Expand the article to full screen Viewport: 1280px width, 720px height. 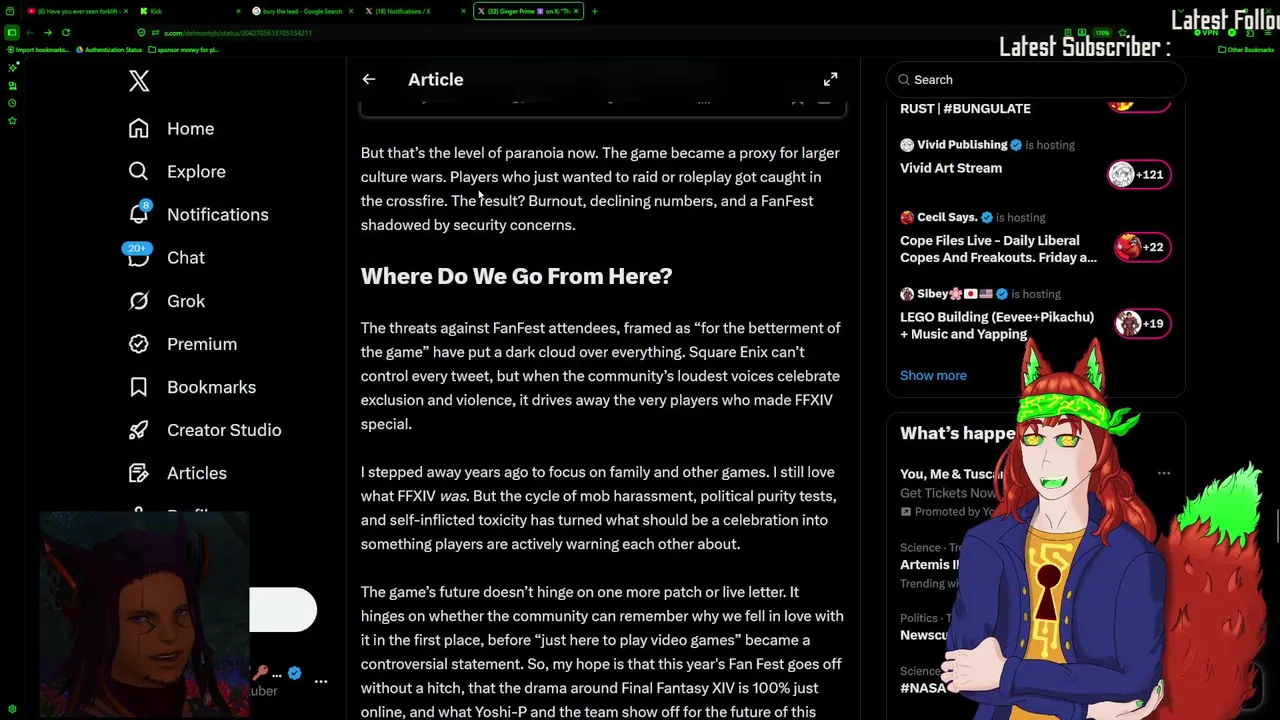tap(830, 79)
